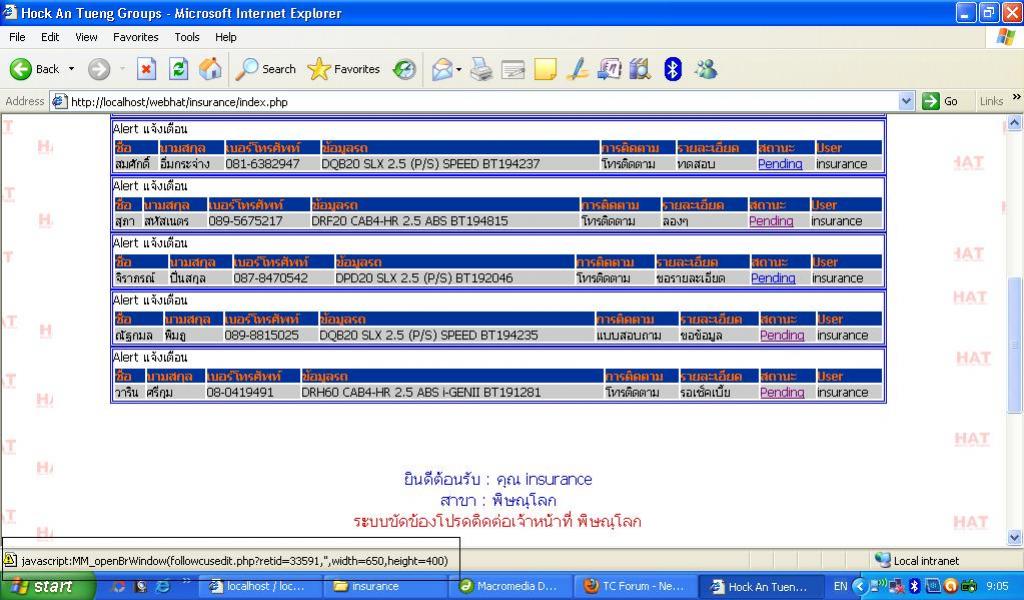
Task: Expand the Mail button dropdown arrow
Action: pyautogui.click(x=459, y=69)
